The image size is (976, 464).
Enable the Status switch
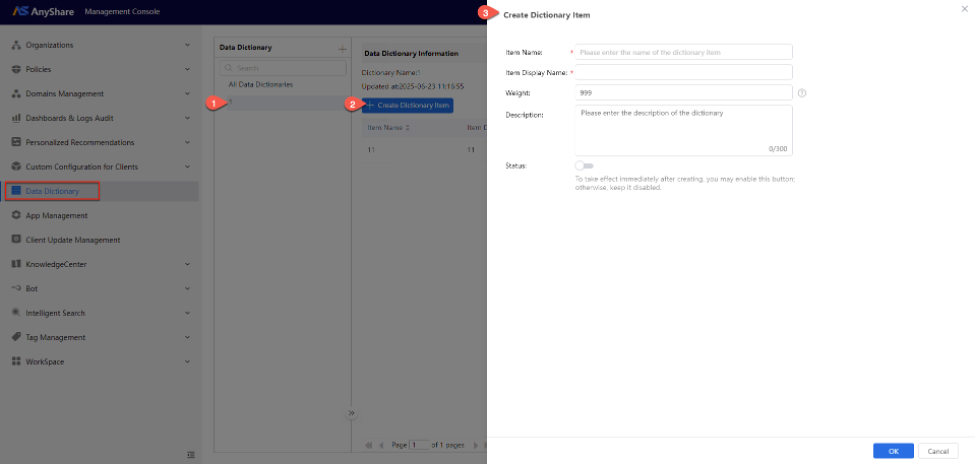click(584, 166)
